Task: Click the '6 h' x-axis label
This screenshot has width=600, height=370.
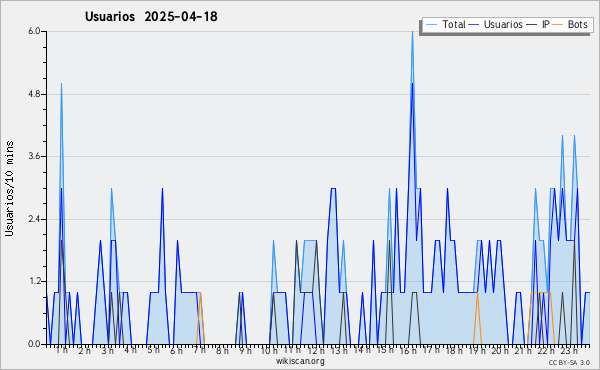Action: pyautogui.click(x=176, y=350)
